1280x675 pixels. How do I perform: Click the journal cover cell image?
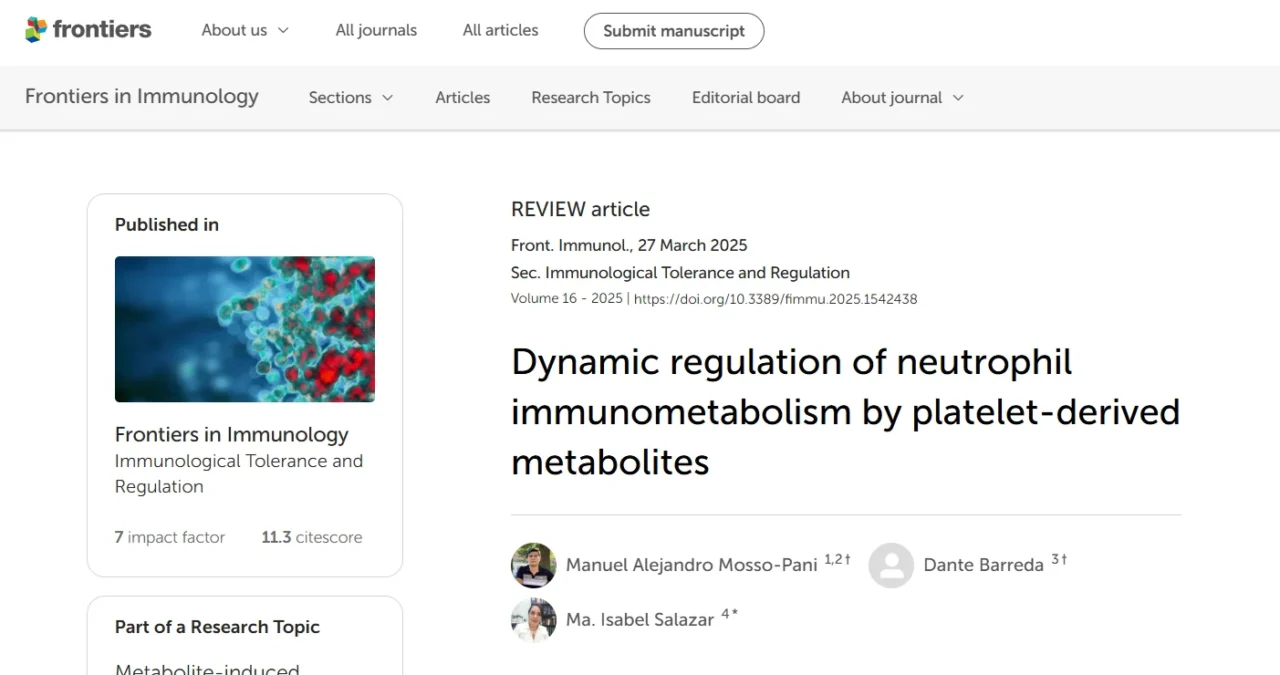point(245,329)
